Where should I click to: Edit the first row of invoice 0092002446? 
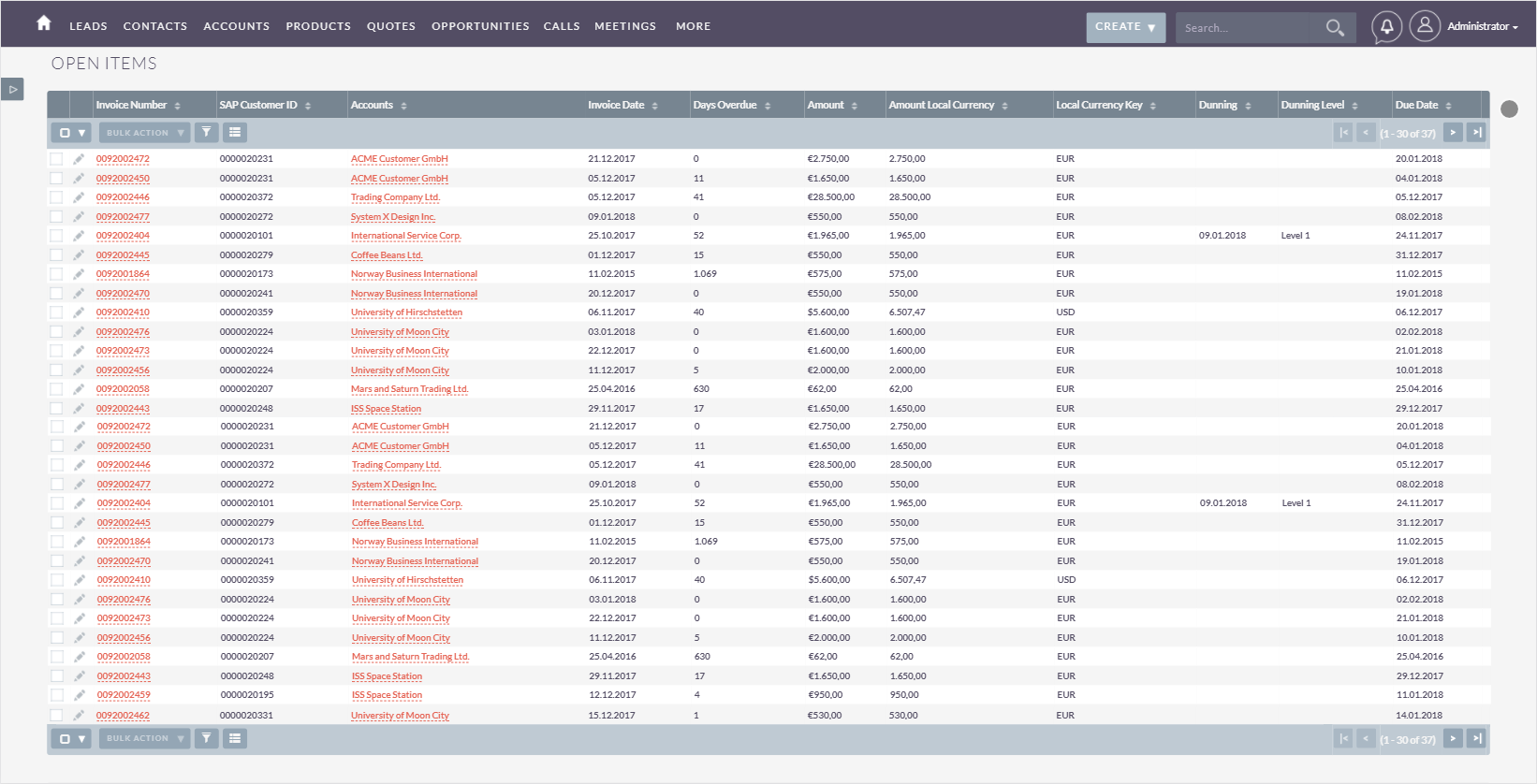pyautogui.click(x=79, y=197)
